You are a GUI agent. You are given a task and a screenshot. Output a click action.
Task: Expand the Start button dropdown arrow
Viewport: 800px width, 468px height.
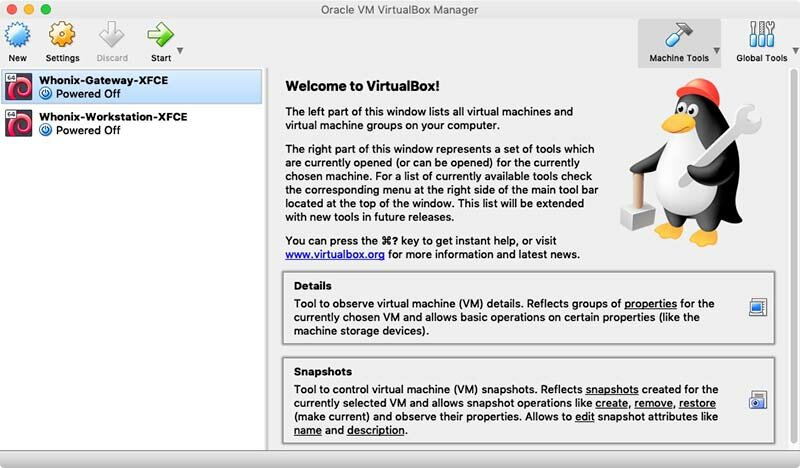[x=180, y=50]
